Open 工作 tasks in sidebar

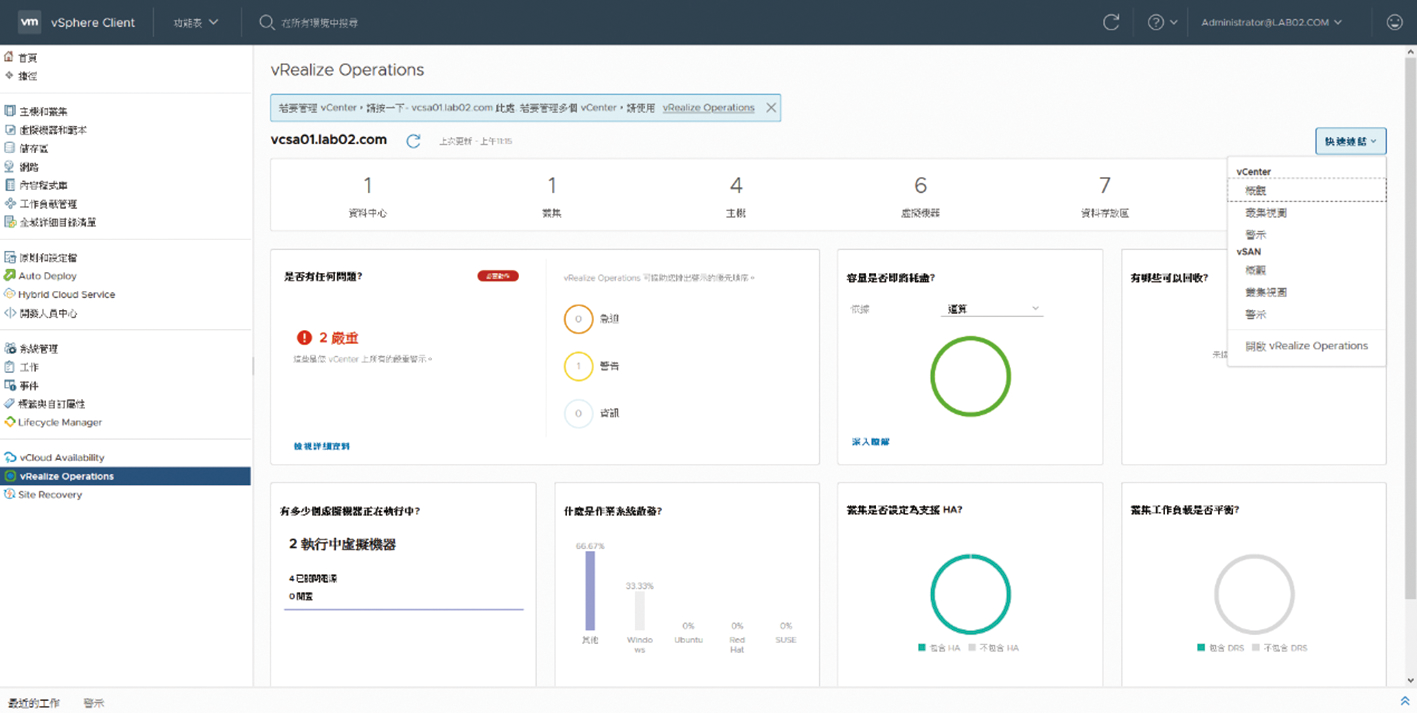pos(21,368)
